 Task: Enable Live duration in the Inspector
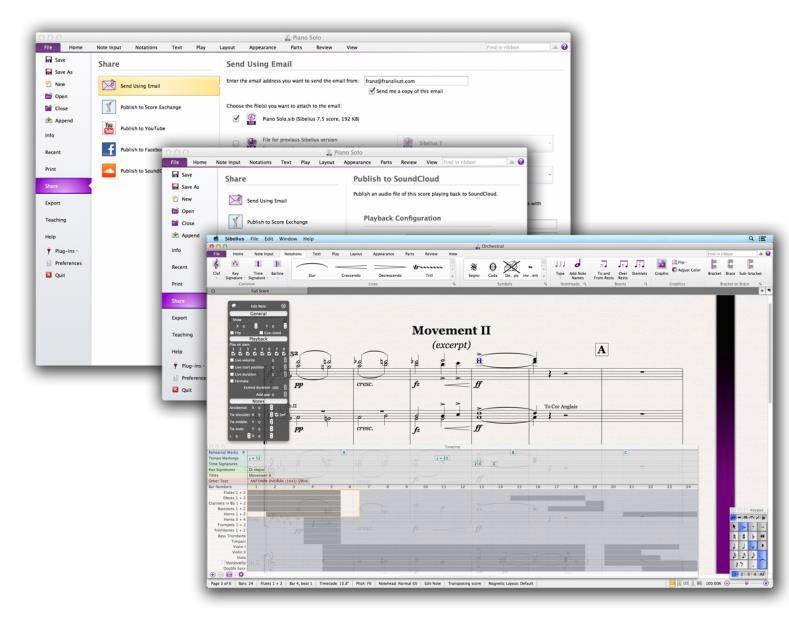pos(232,374)
